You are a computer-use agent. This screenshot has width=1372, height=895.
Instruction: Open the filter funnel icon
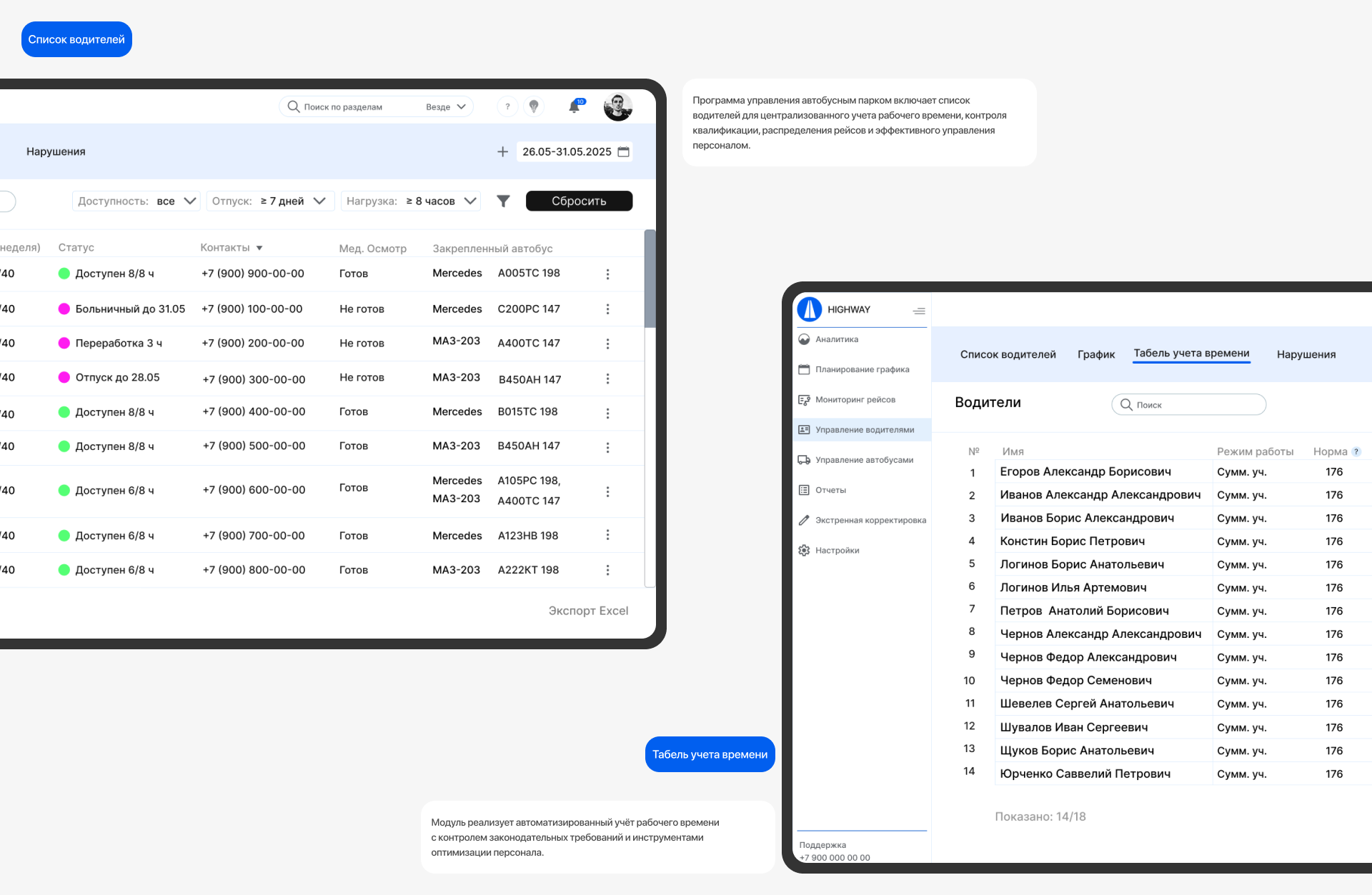click(504, 201)
